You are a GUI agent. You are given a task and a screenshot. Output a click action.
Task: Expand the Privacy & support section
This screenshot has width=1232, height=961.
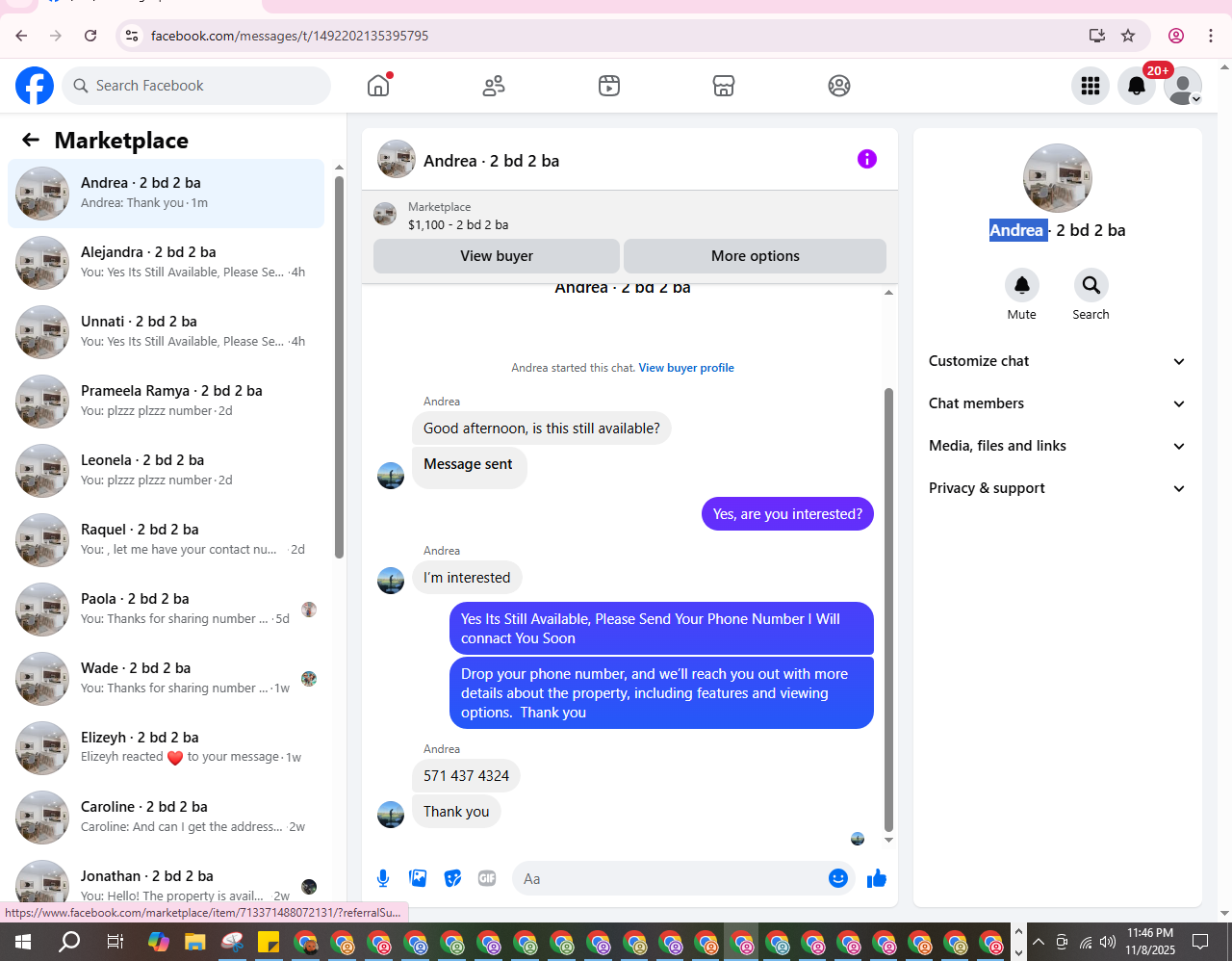pos(1057,488)
